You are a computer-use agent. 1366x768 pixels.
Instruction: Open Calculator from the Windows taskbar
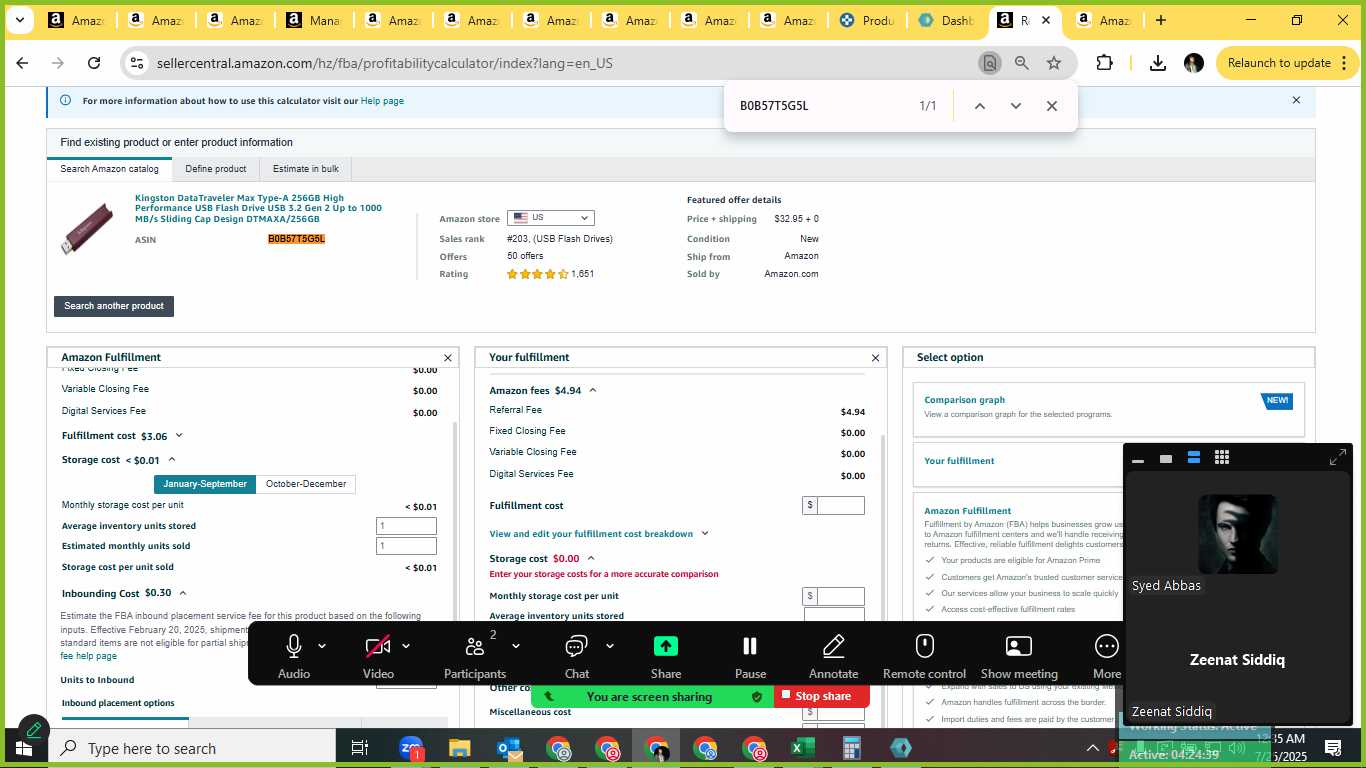coord(852,748)
